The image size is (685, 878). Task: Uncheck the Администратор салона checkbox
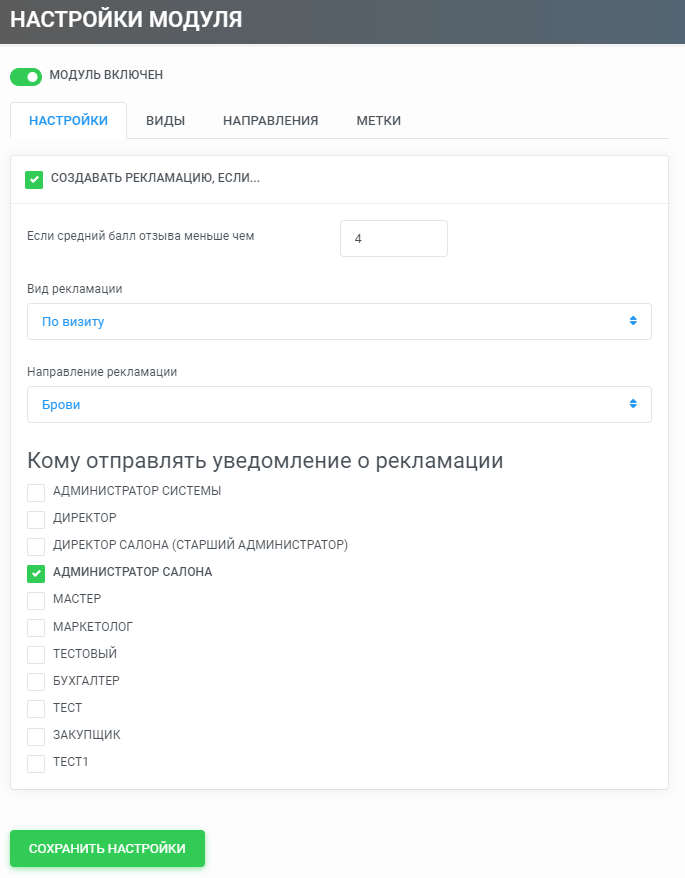[36, 573]
